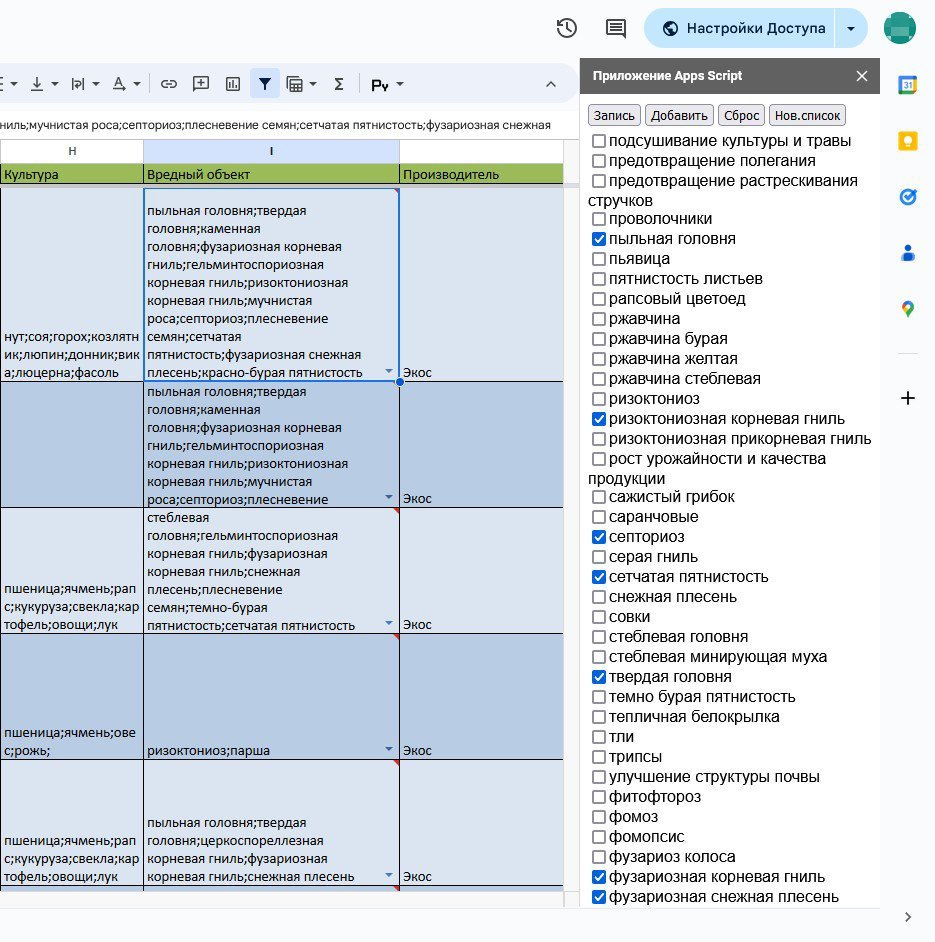This screenshot has height=942, width=935.
Task: Enable the 'серая гниль' checkbox
Action: point(599,557)
